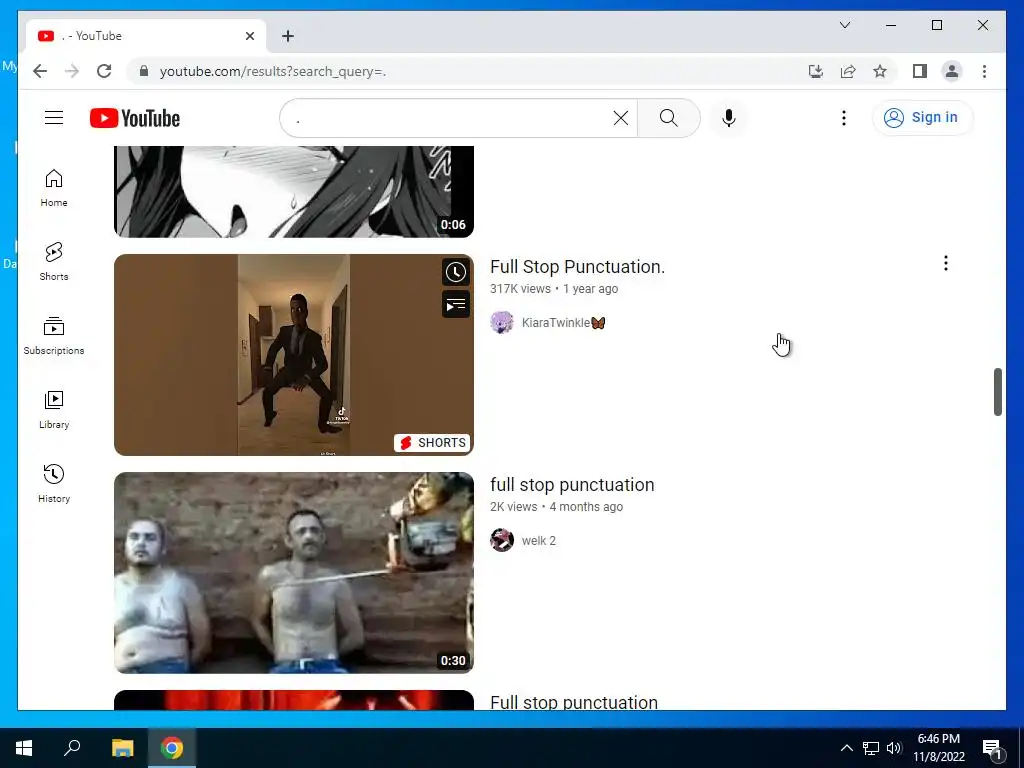Share this page icon in address bar

[x=848, y=71]
